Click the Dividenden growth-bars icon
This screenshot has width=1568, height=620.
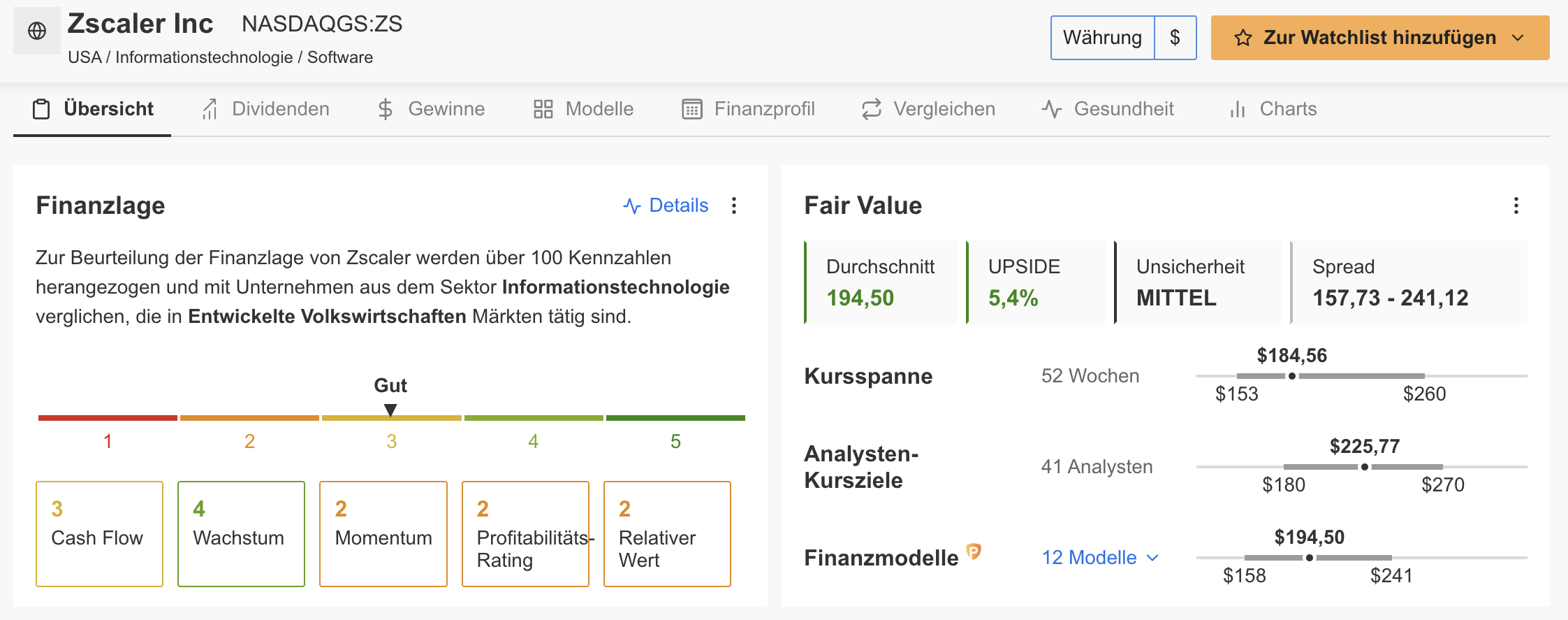coord(210,109)
